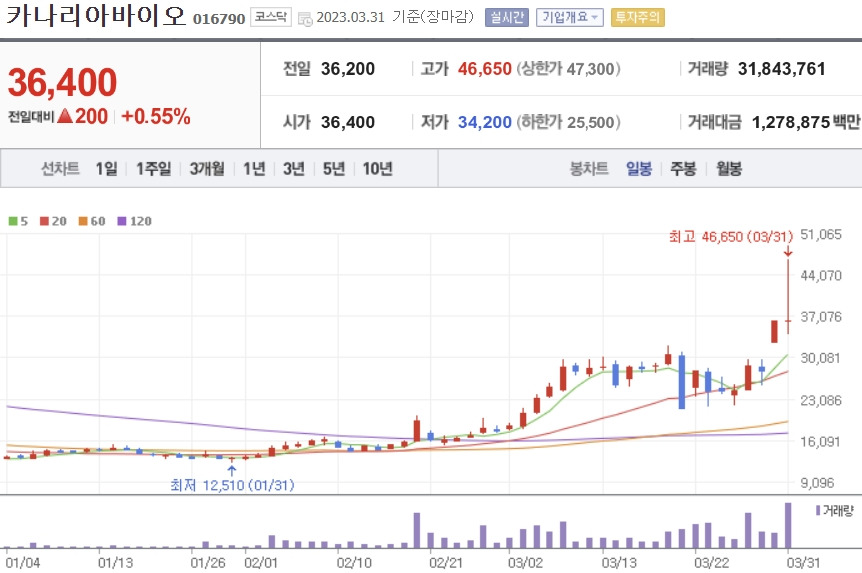Select the 1주일 line chart period
The height and width of the screenshot is (573, 862).
coord(153,168)
